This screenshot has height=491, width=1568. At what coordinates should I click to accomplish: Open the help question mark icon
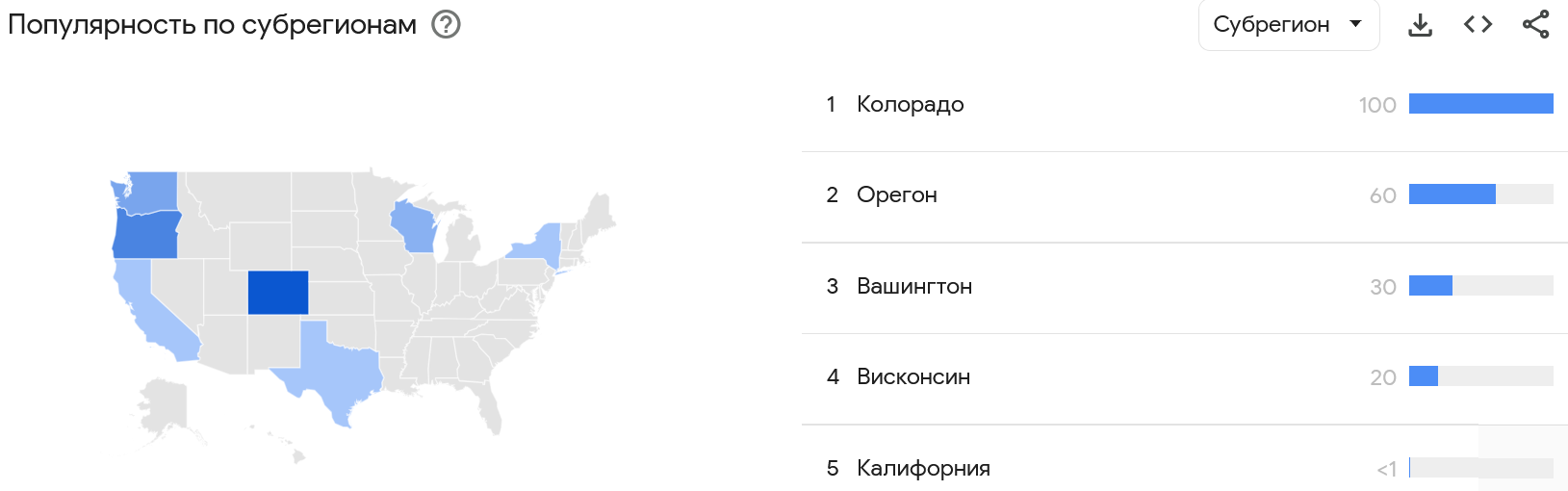pyautogui.click(x=446, y=24)
